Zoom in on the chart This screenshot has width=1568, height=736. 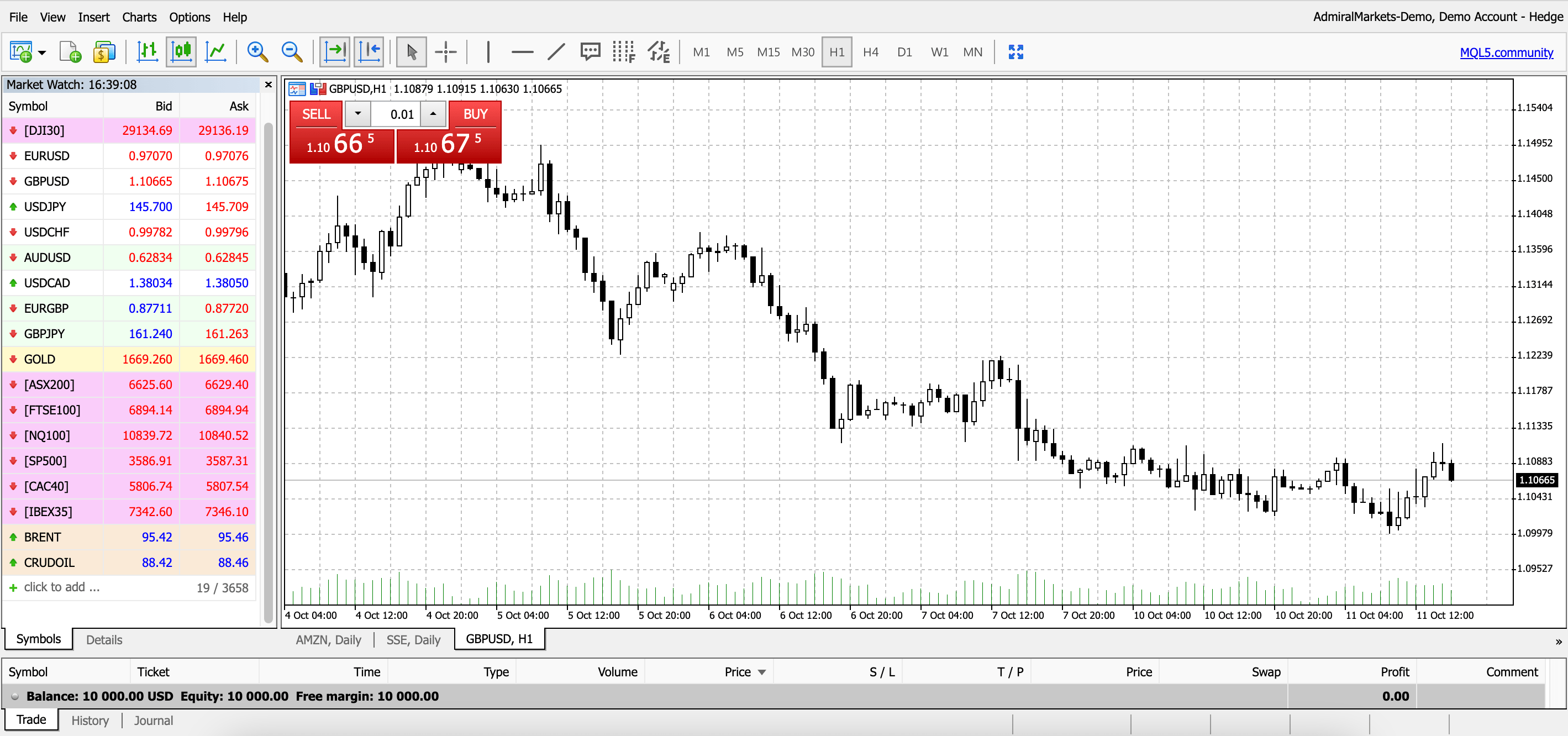click(x=257, y=52)
